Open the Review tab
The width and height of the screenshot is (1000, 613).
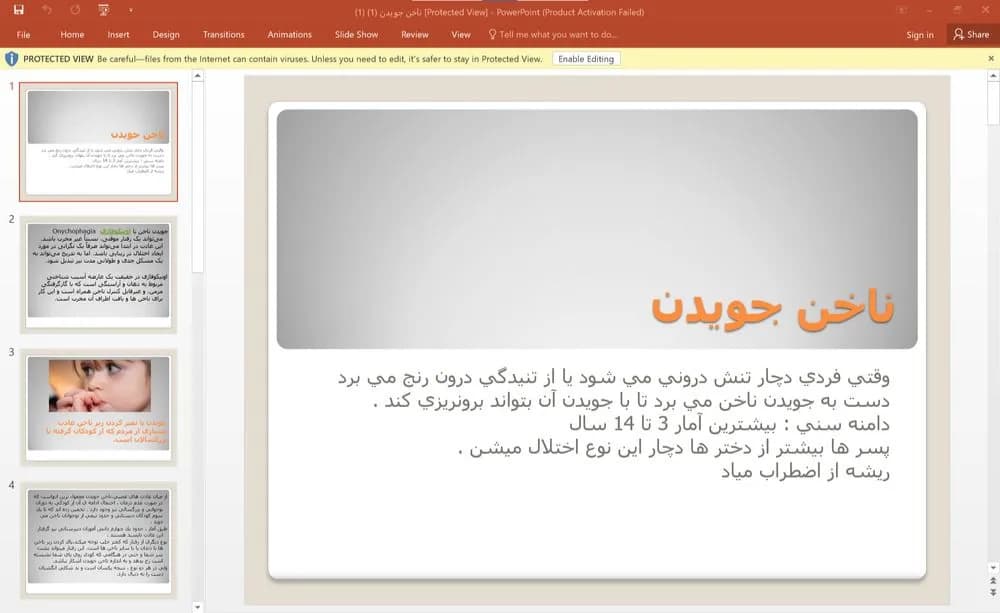415,34
